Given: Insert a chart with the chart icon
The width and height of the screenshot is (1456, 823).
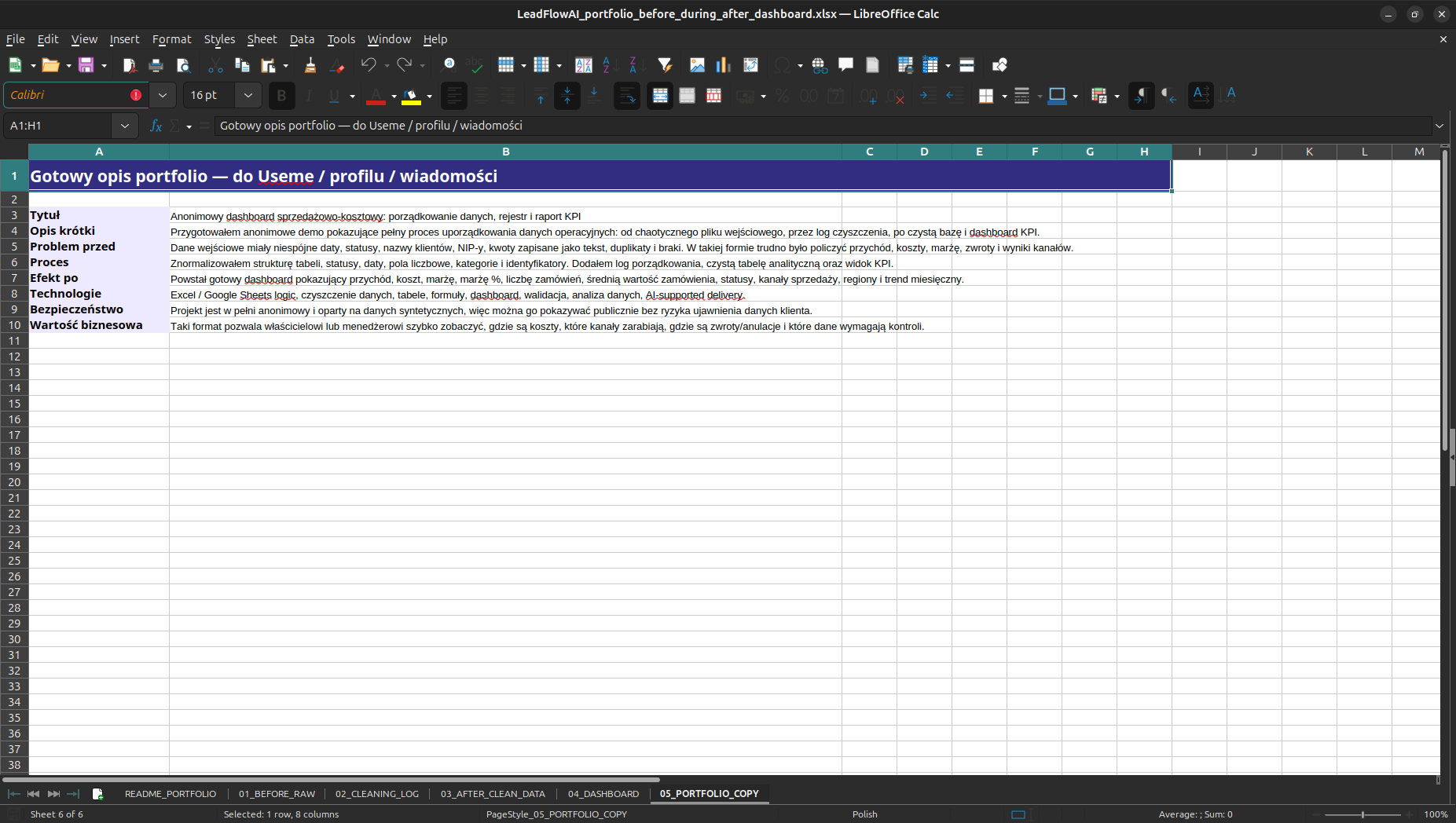Looking at the screenshot, I should pos(724,65).
